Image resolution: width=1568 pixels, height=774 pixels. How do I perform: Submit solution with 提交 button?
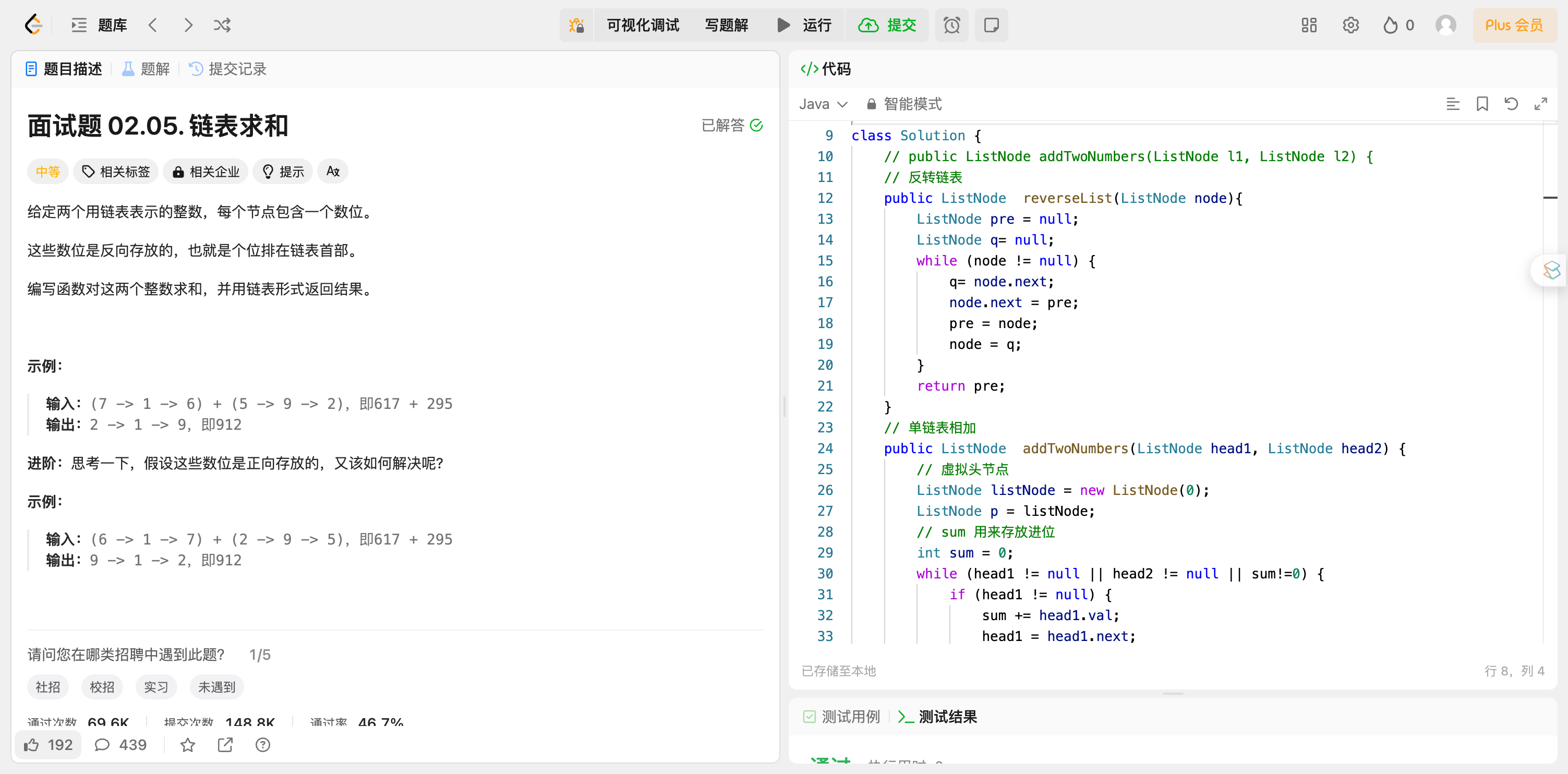tap(887, 25)
